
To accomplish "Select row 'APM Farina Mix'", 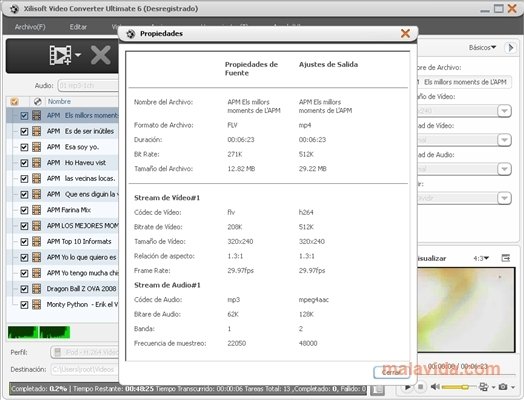I will coord(62,210).
